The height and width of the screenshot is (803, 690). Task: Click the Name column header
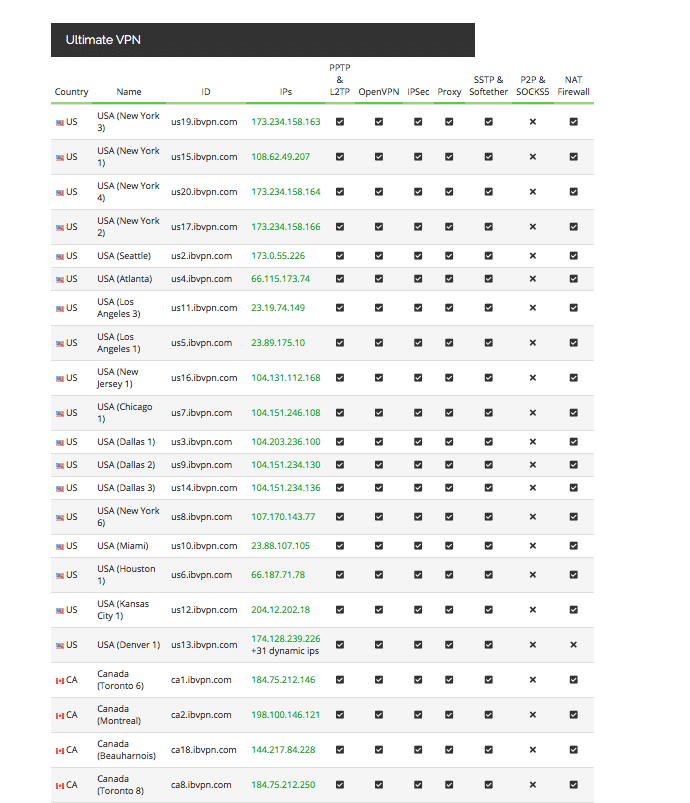tap(129, 92)
